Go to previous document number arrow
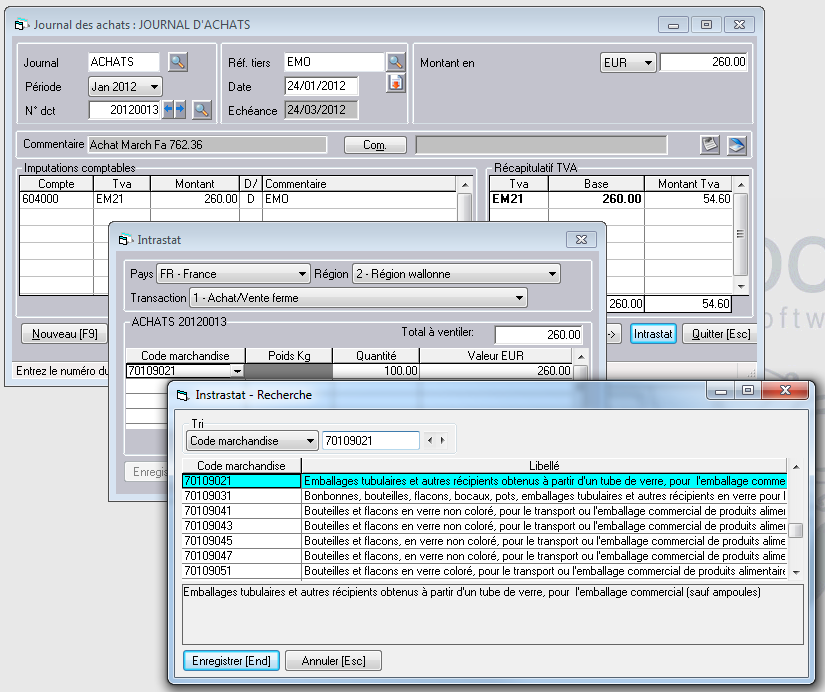 (168, 109)
